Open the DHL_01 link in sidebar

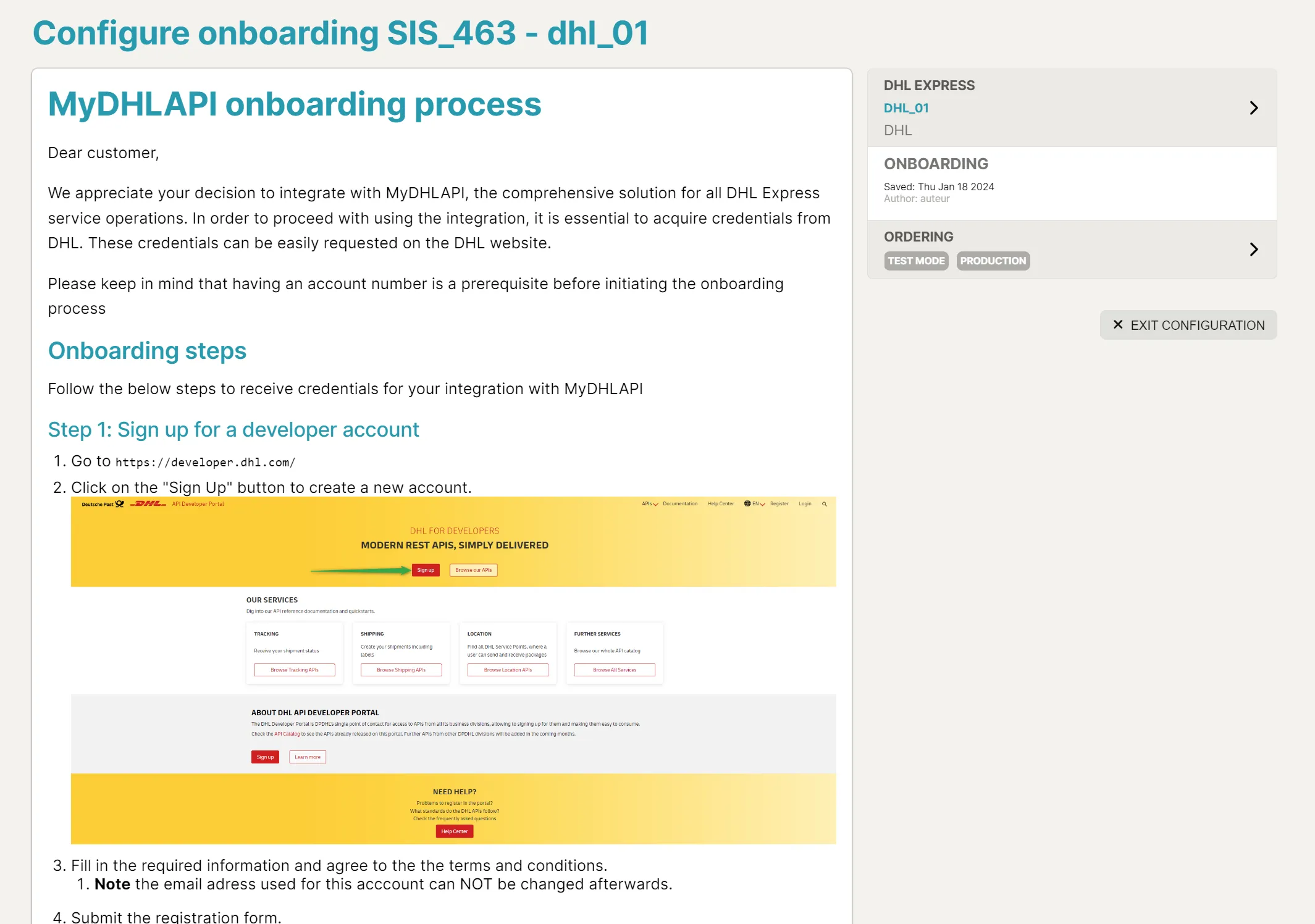click(x=905, y=108)
